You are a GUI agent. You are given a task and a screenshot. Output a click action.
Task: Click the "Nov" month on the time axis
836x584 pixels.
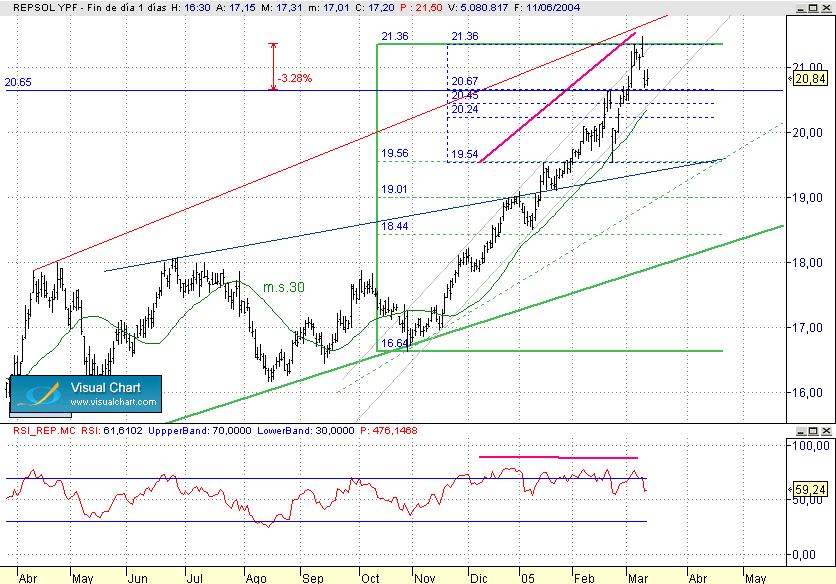(425, 578)
